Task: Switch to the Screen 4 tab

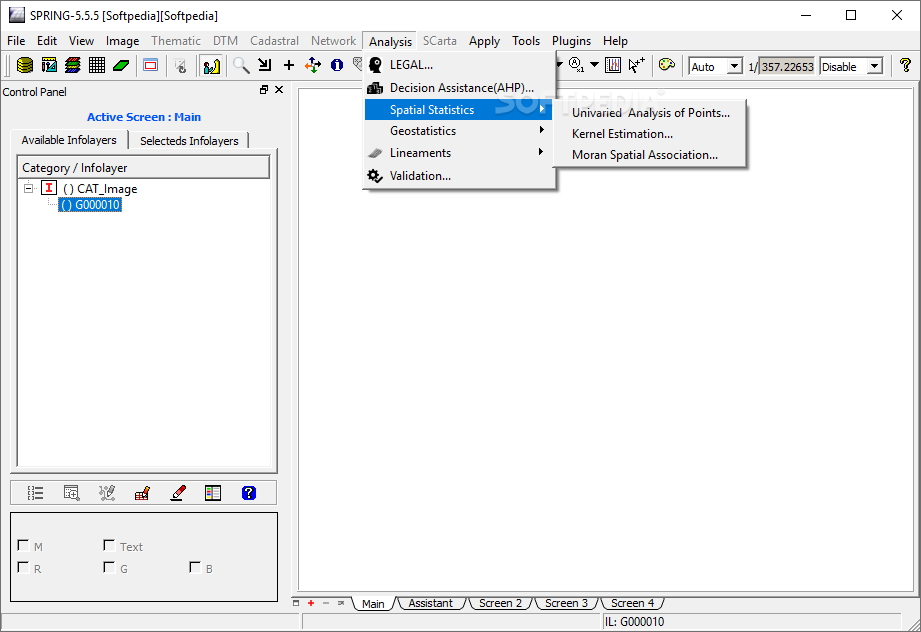Action: point(632,603)
